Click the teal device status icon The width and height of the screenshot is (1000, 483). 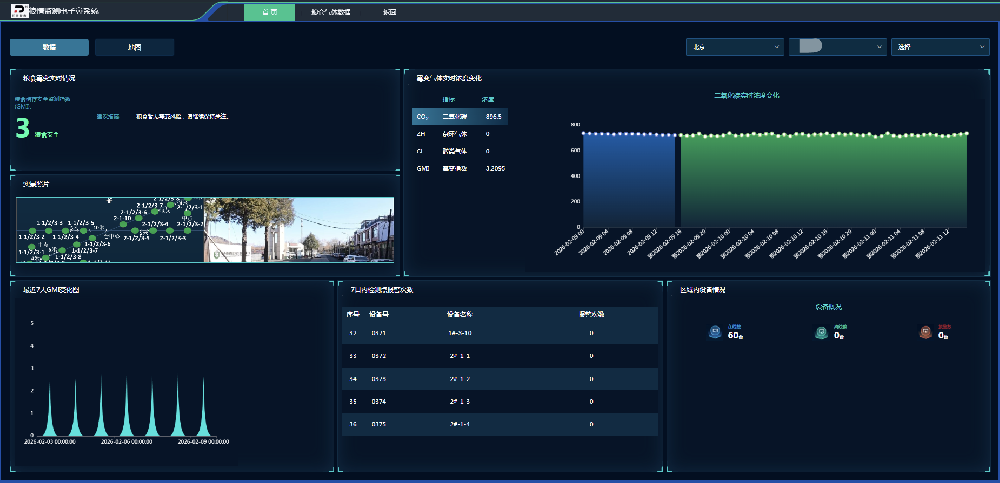click(820, 333)
